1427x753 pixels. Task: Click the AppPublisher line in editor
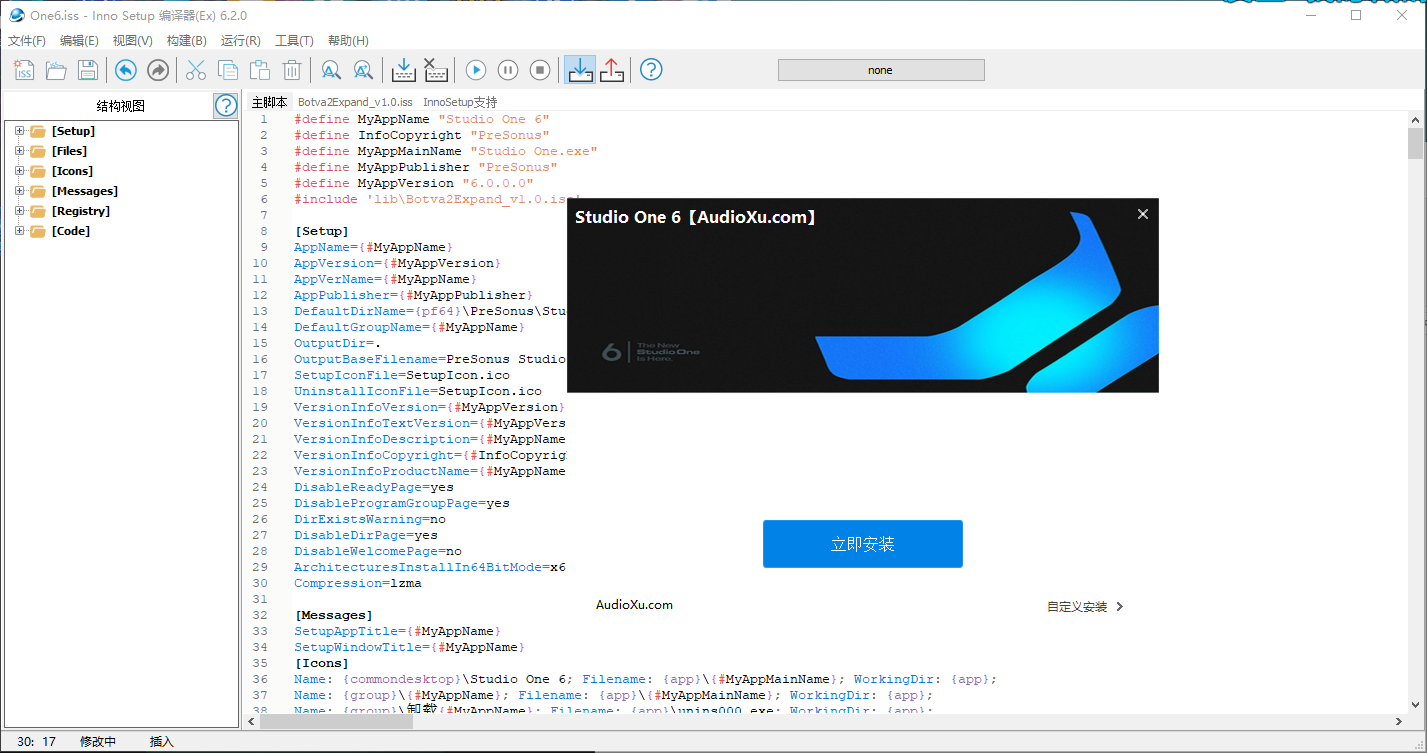[413, 295]
